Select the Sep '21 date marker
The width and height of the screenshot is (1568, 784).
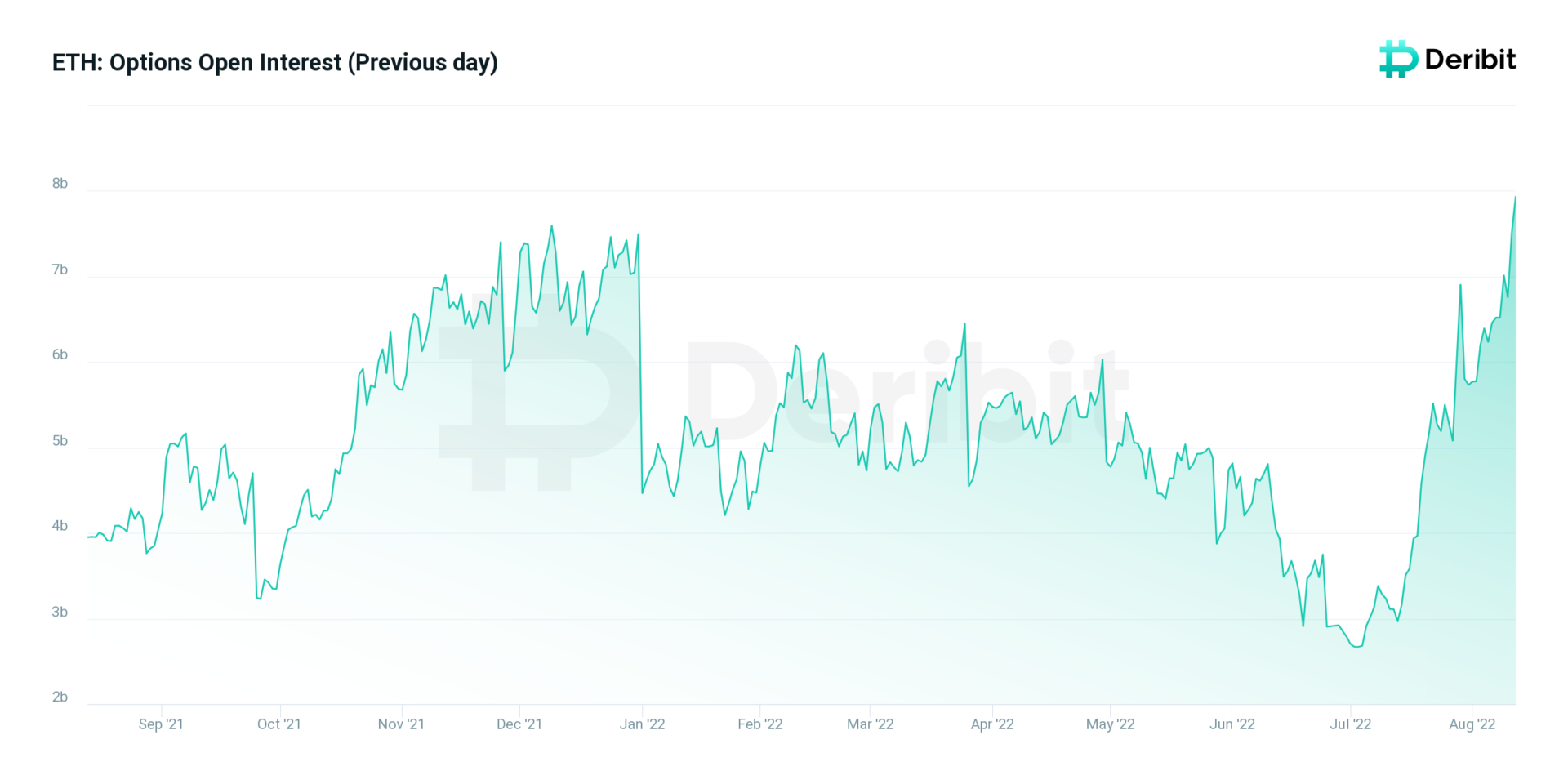tap(161, 724)
